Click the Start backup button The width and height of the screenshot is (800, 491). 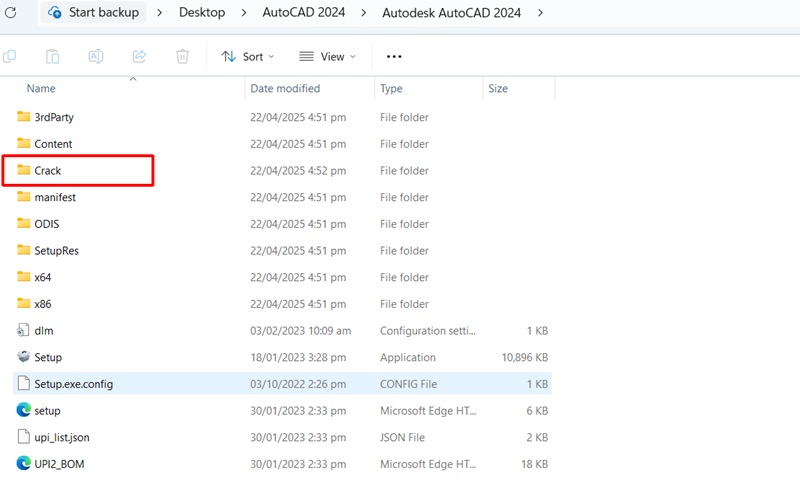pyautogui.click(x=93, y=12)
